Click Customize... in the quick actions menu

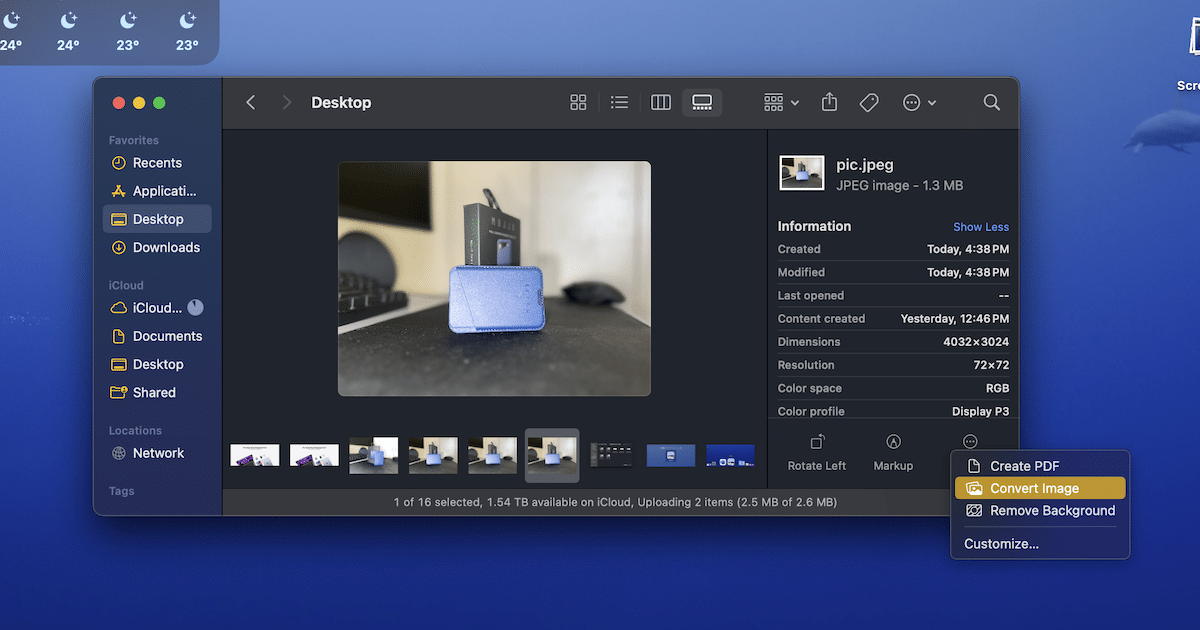click(1001, 544)
